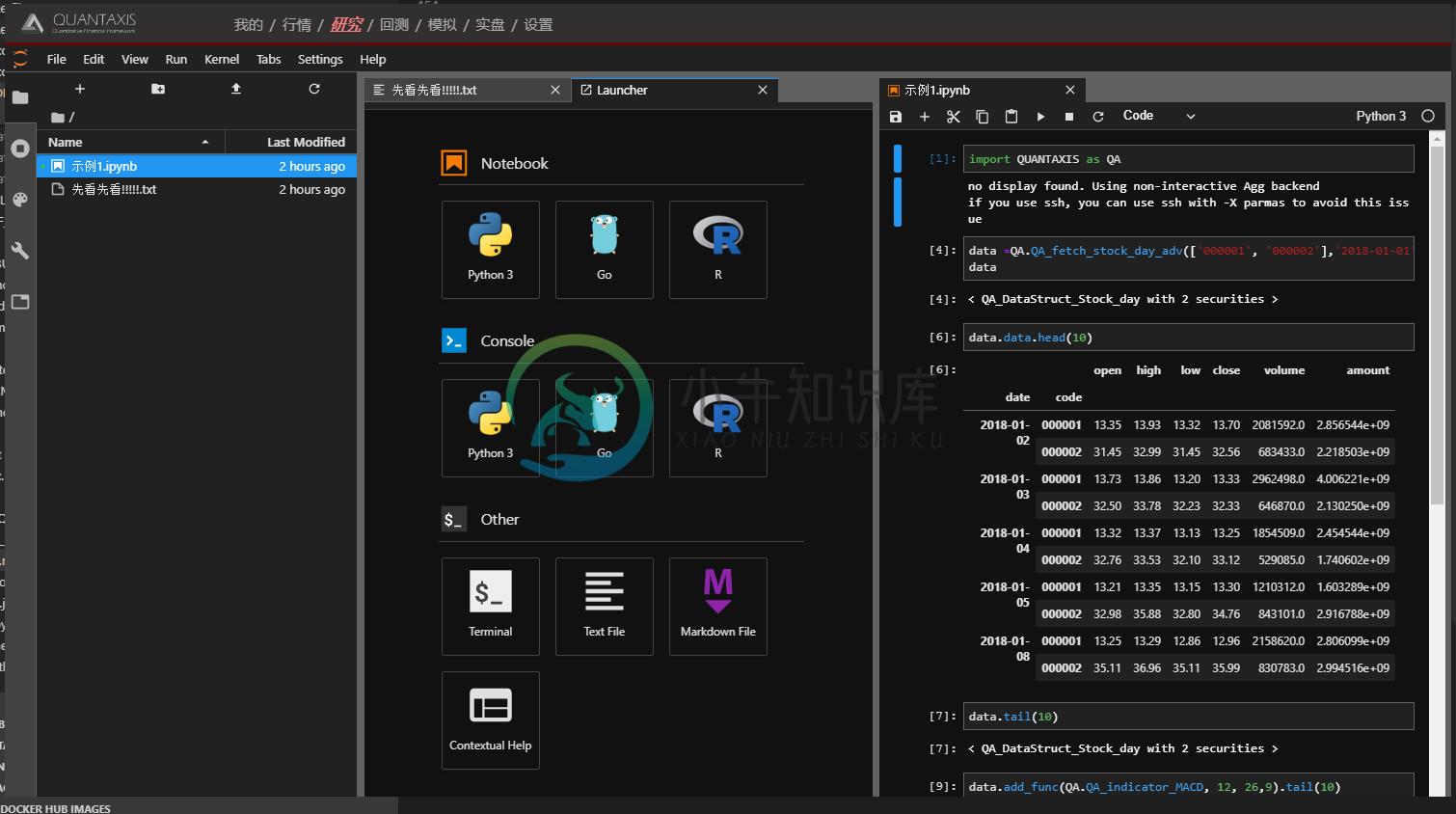Open the file browser sidebar folder icon
The image size is (1456, 814).
click(20, 97)
